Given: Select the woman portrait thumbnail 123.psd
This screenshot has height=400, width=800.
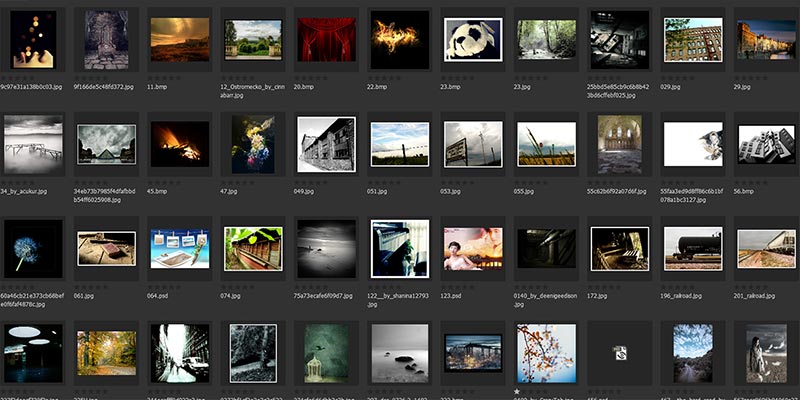Looking at the screenshot, I should [473, 249].
